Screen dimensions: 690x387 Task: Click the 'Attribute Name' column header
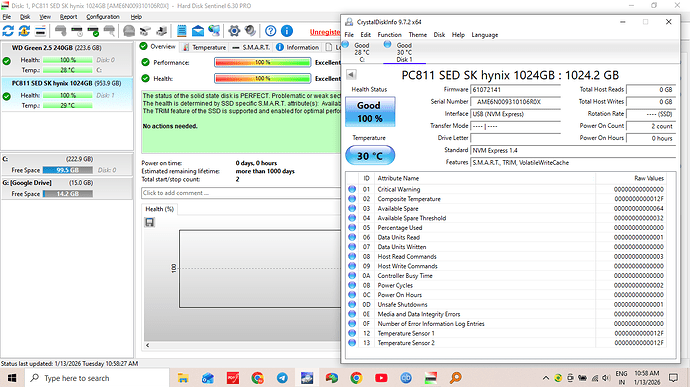(x=485, y=178)
